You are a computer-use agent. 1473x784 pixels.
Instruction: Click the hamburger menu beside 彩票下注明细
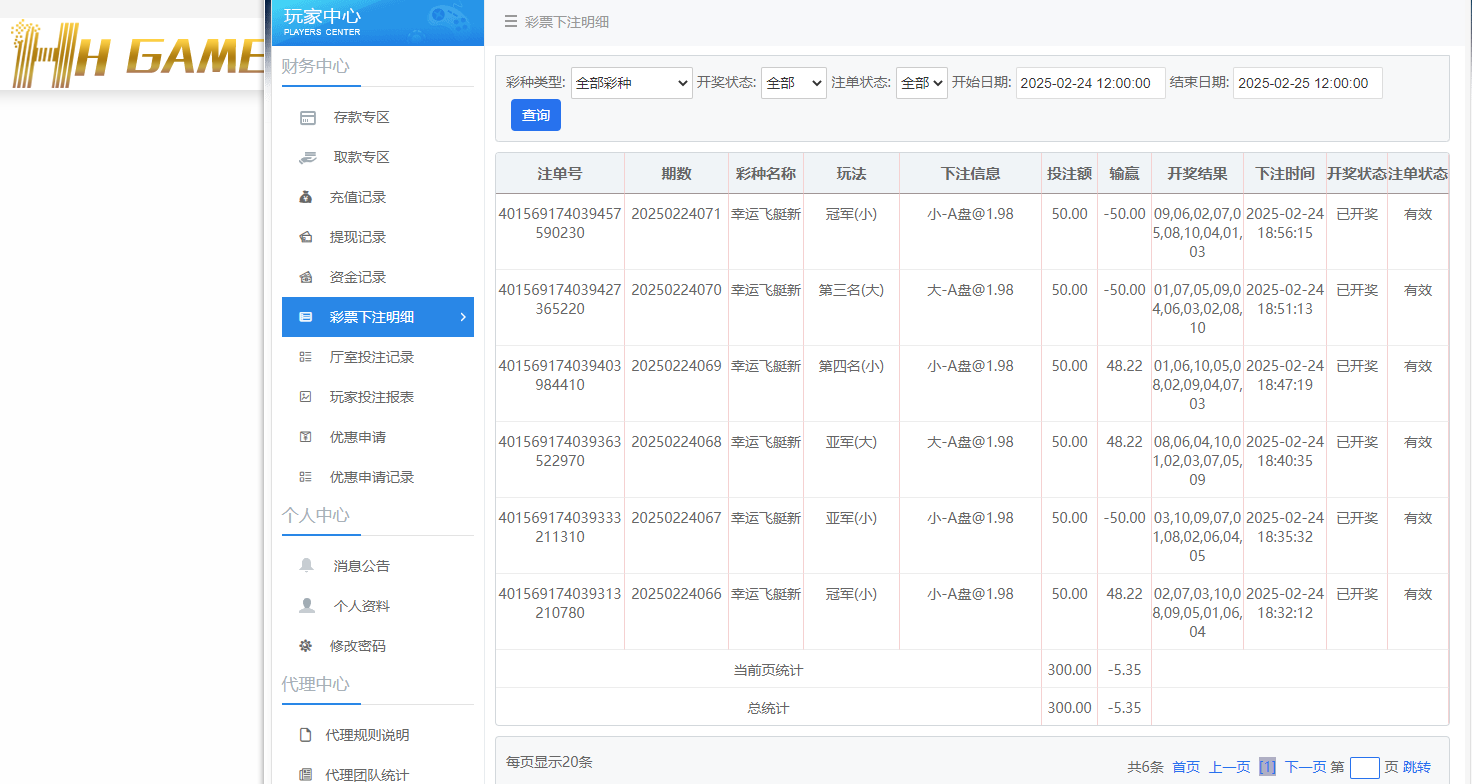point(509,20)
